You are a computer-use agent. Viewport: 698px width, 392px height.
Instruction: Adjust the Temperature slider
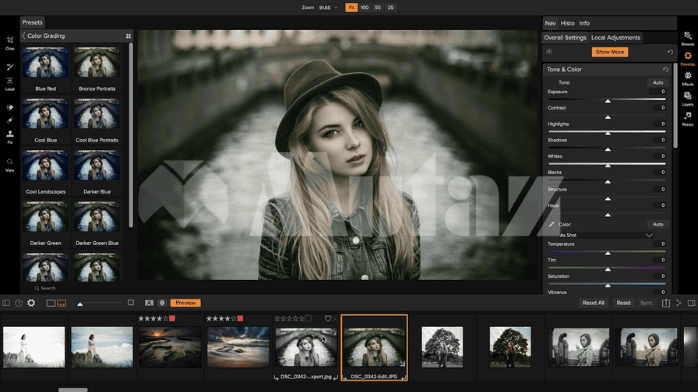[607, 252]
